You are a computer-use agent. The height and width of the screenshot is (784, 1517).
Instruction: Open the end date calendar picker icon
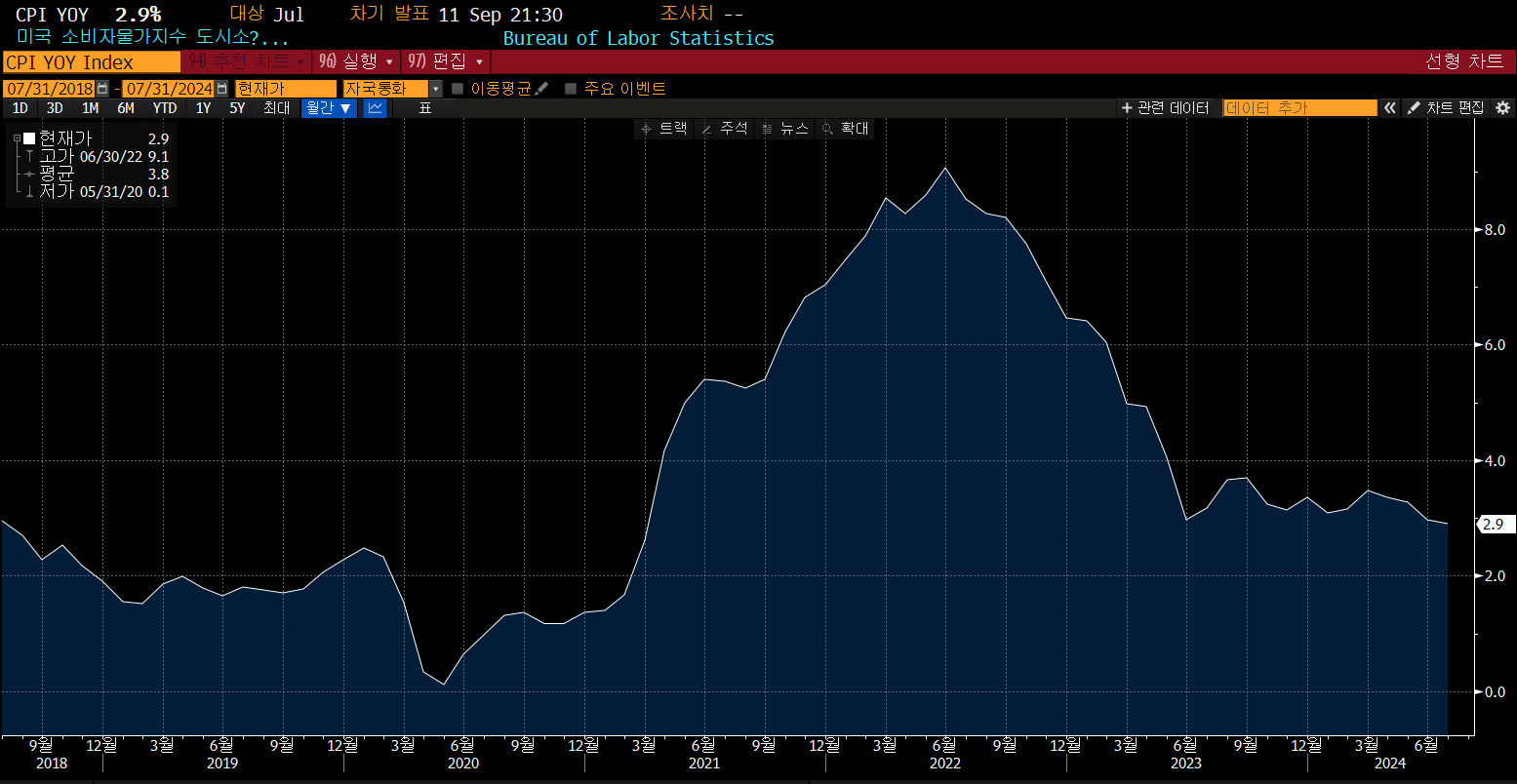click(x=221, y=89)
